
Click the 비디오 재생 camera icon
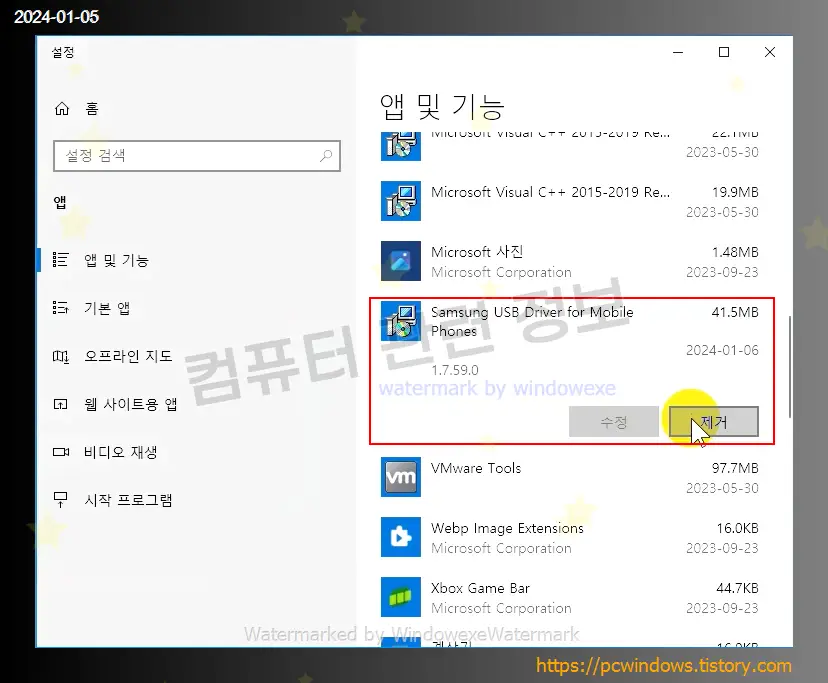[x=61, y=452]
